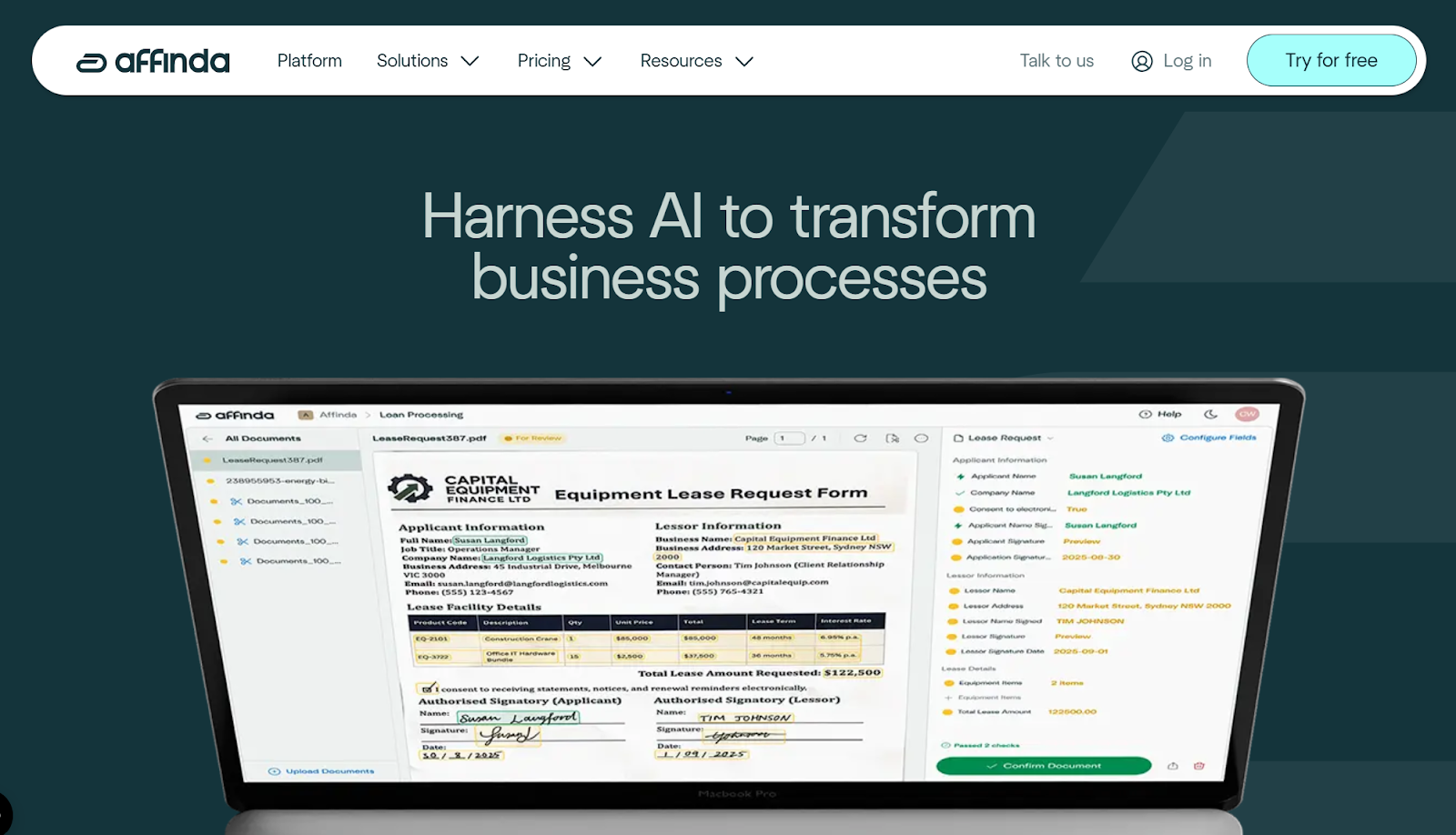
Task: Click the pink user avatar in the mockup
Action: pos(1248,414)
